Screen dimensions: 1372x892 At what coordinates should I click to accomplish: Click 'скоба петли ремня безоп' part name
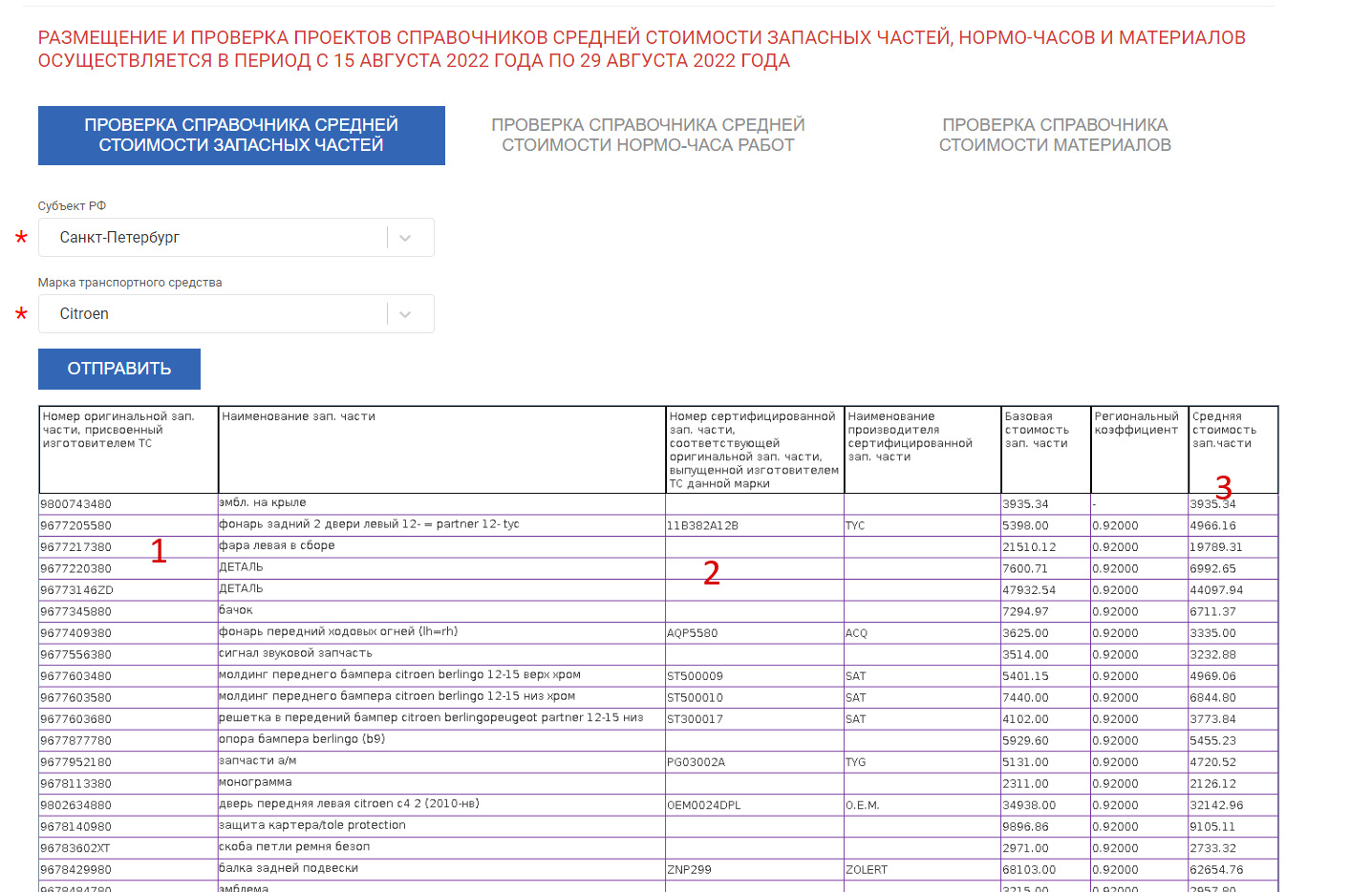click(x=294, y=847)
